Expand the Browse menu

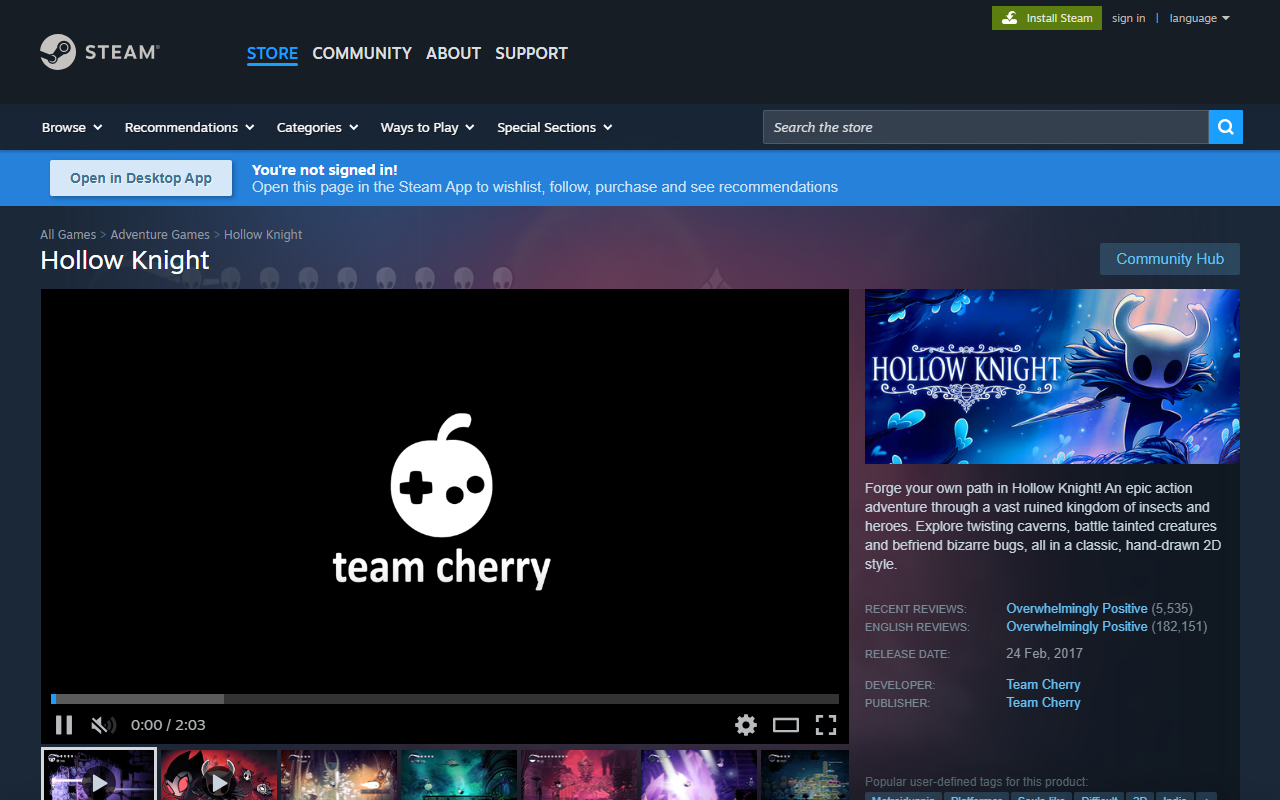pyautogui.click(x=72, y=127)
